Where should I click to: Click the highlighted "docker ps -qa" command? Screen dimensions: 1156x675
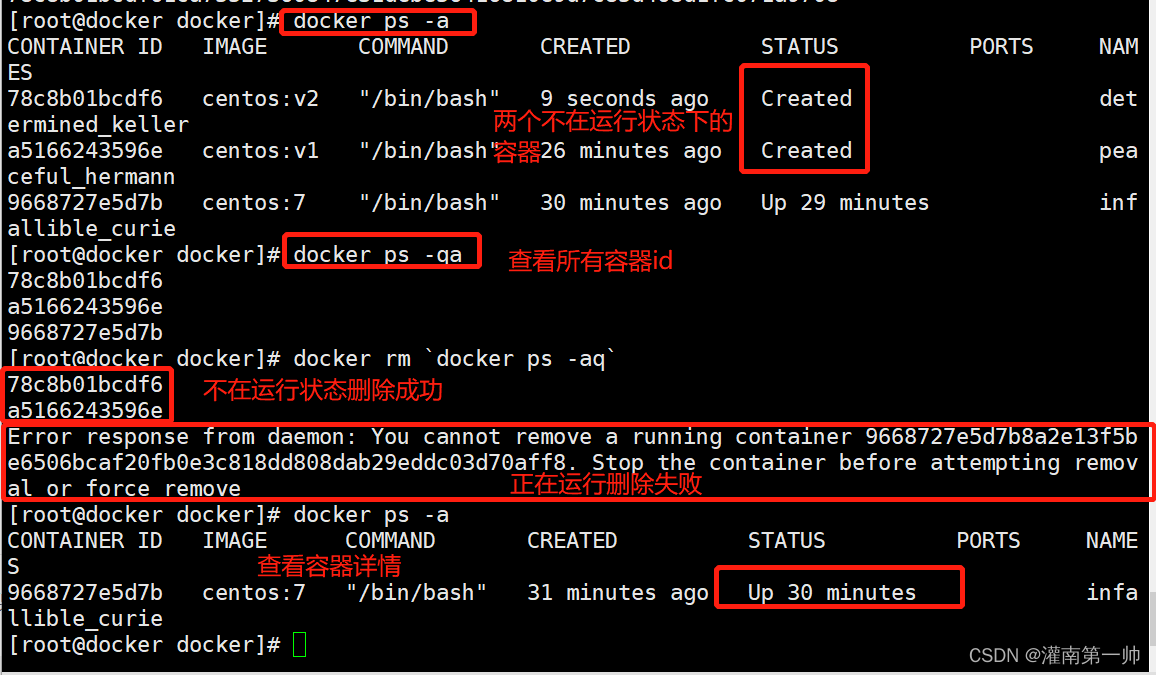tap(381, 253)
